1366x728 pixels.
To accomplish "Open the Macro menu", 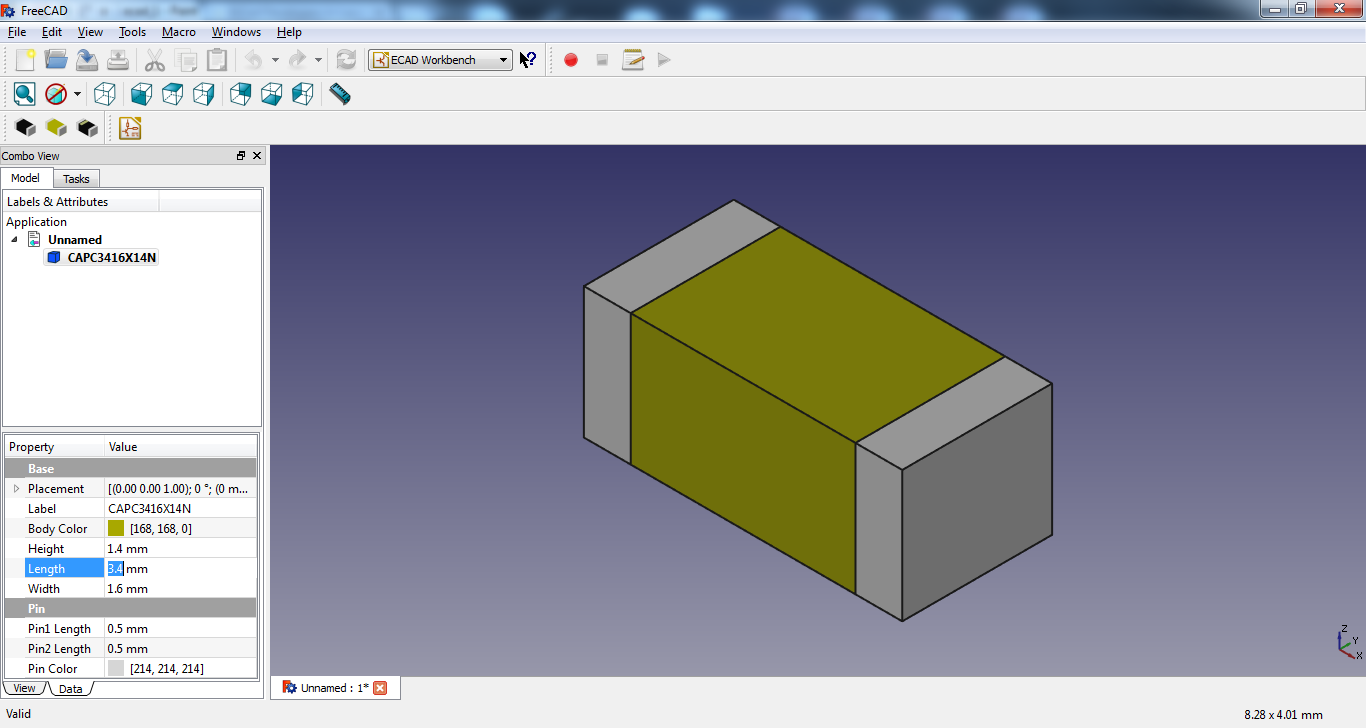I will pos(179,32).
